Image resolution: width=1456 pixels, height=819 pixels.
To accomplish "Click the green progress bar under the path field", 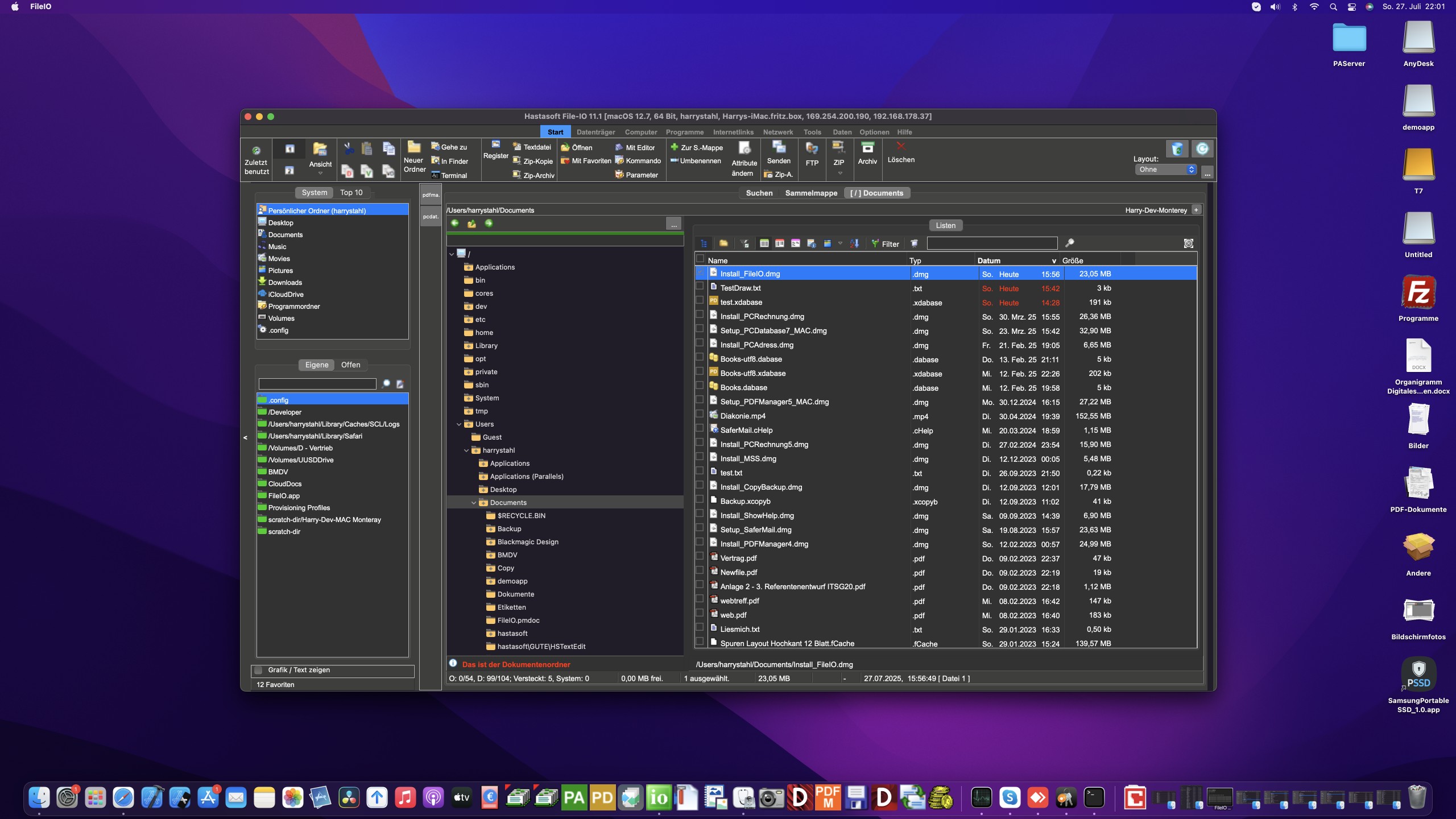I will point(566,232).
